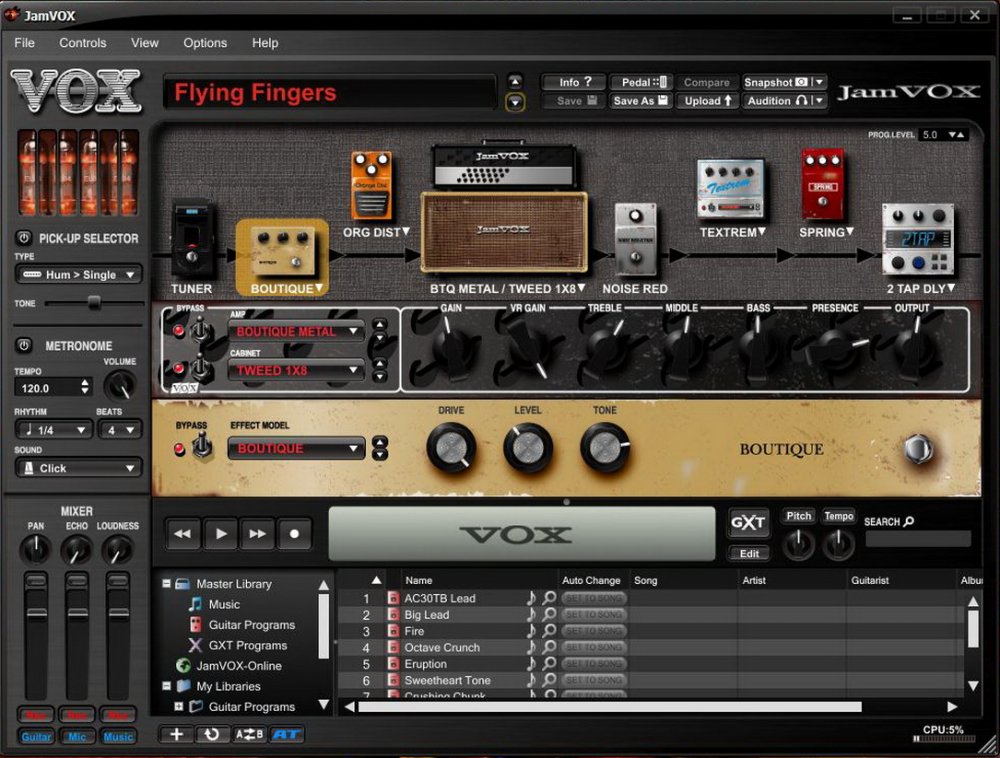1000x758 pixels.
Task: Toggle the Guitar channel button in mixer
Action: click(36, 737)
